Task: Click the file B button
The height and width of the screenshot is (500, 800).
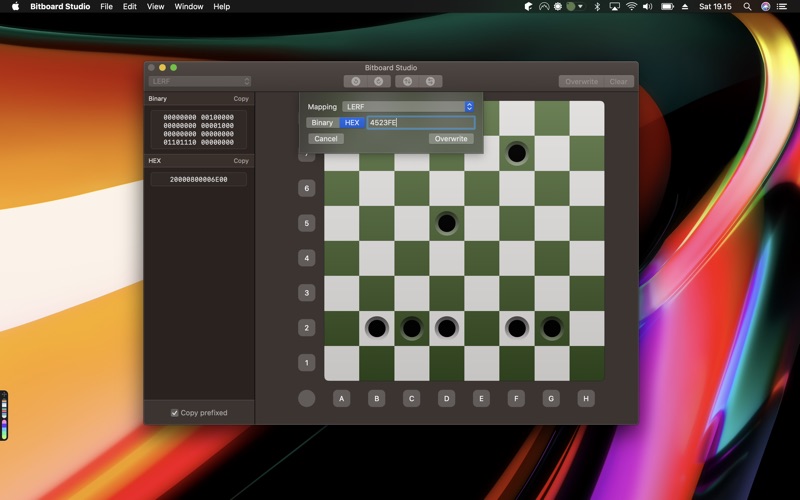Action: click(377, 398)
